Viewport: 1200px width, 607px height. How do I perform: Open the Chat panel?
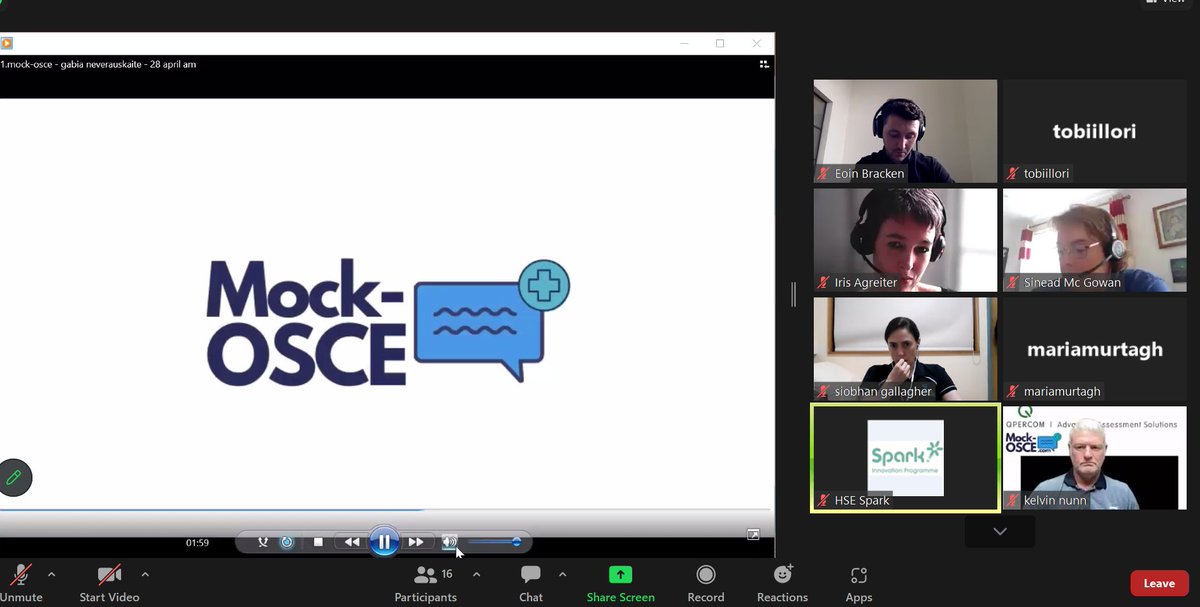tap(531, 583)
